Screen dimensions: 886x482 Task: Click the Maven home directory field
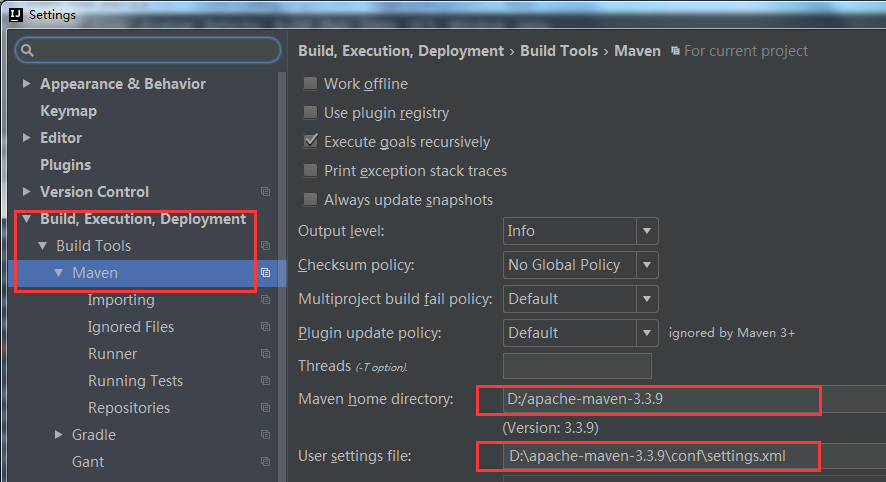click(x=660, y=400)
